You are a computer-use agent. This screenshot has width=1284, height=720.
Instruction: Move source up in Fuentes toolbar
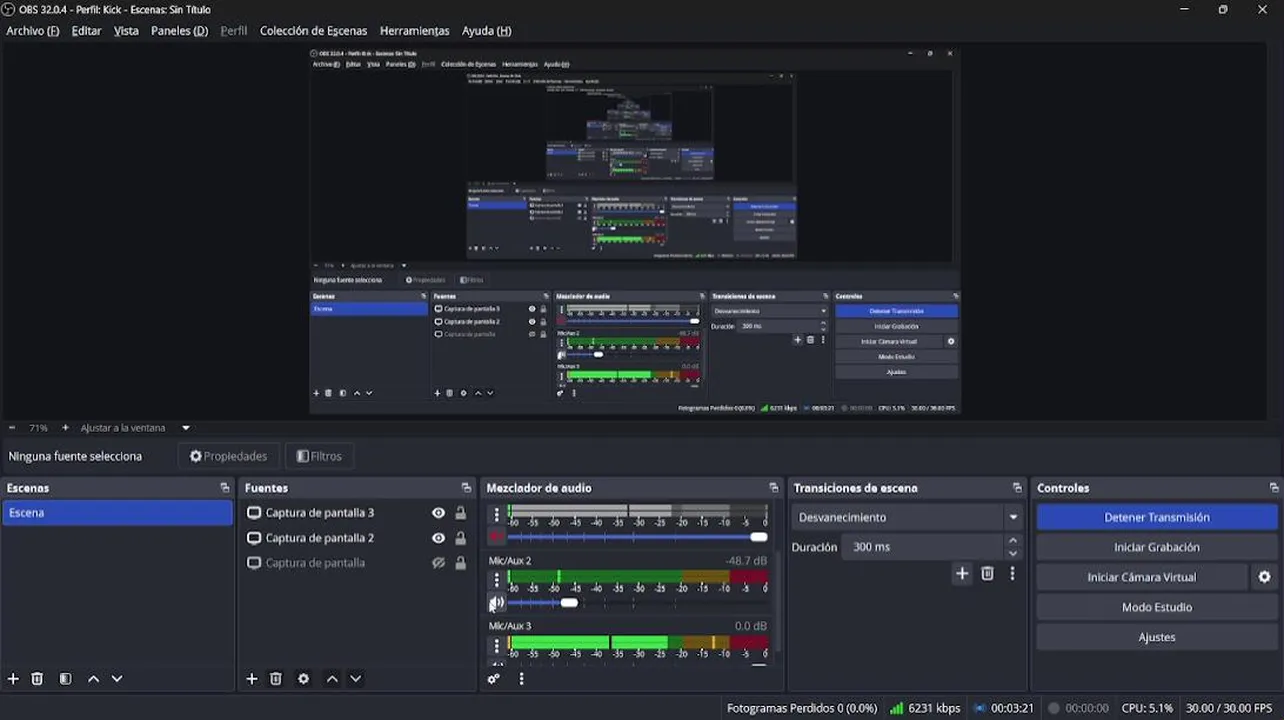tap(332, 678)
